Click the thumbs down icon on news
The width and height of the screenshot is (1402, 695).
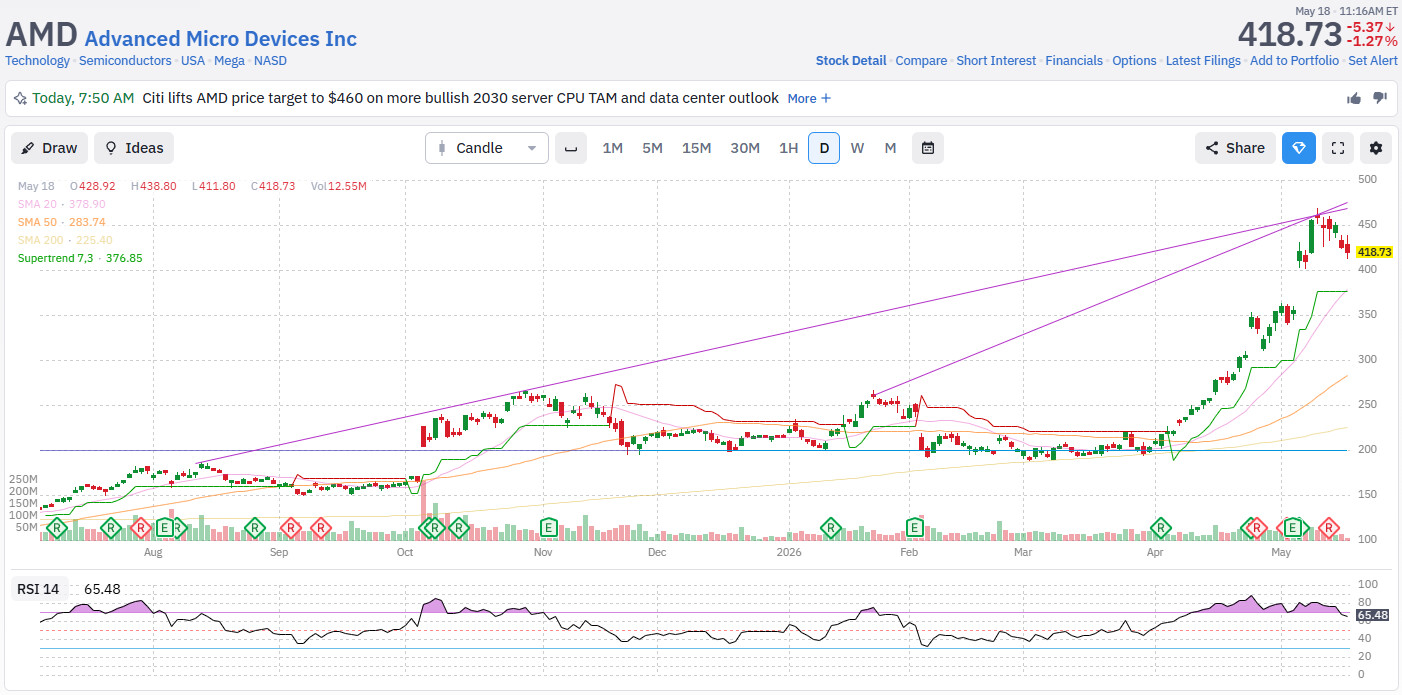click(x=1380, y=98)
